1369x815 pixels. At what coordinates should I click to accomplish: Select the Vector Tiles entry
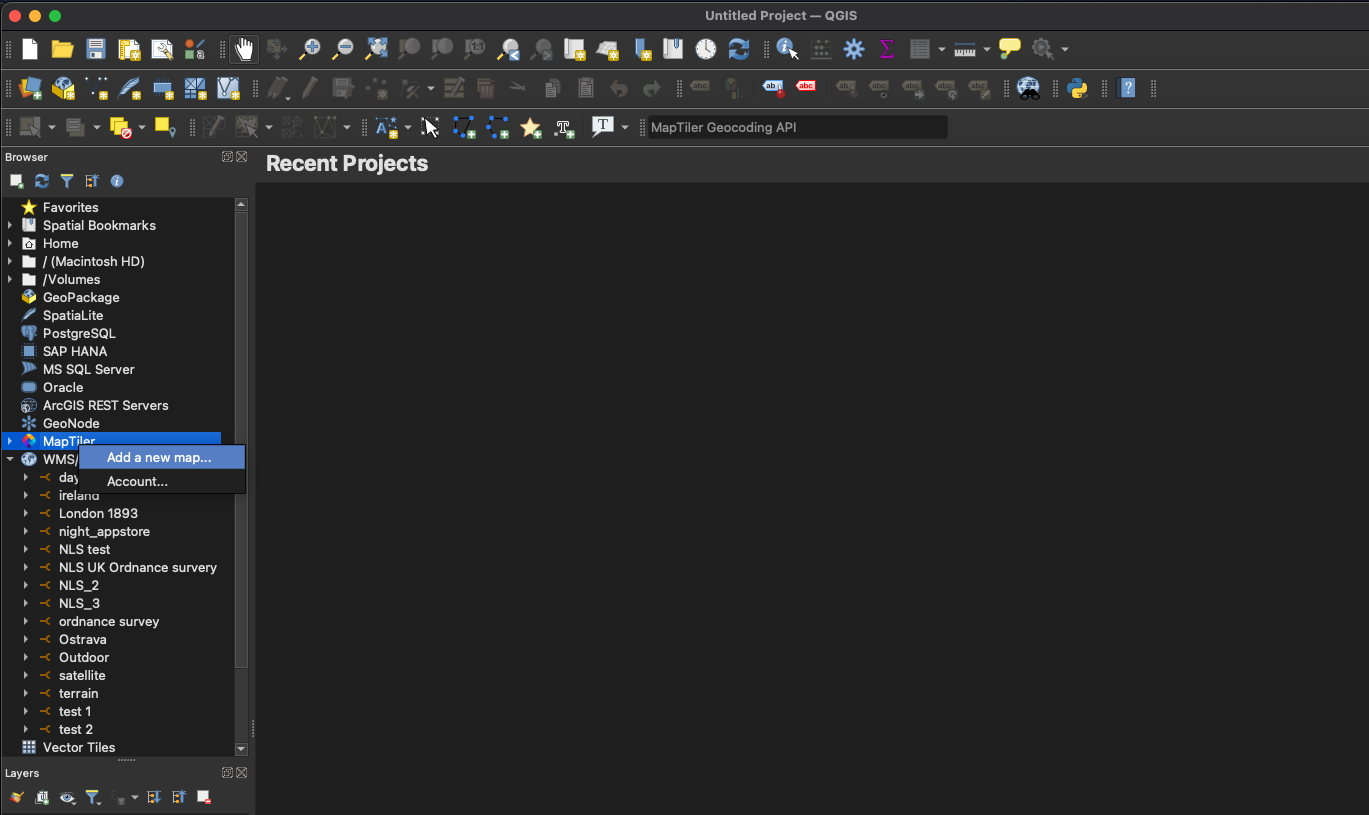(x=78, y=747)
